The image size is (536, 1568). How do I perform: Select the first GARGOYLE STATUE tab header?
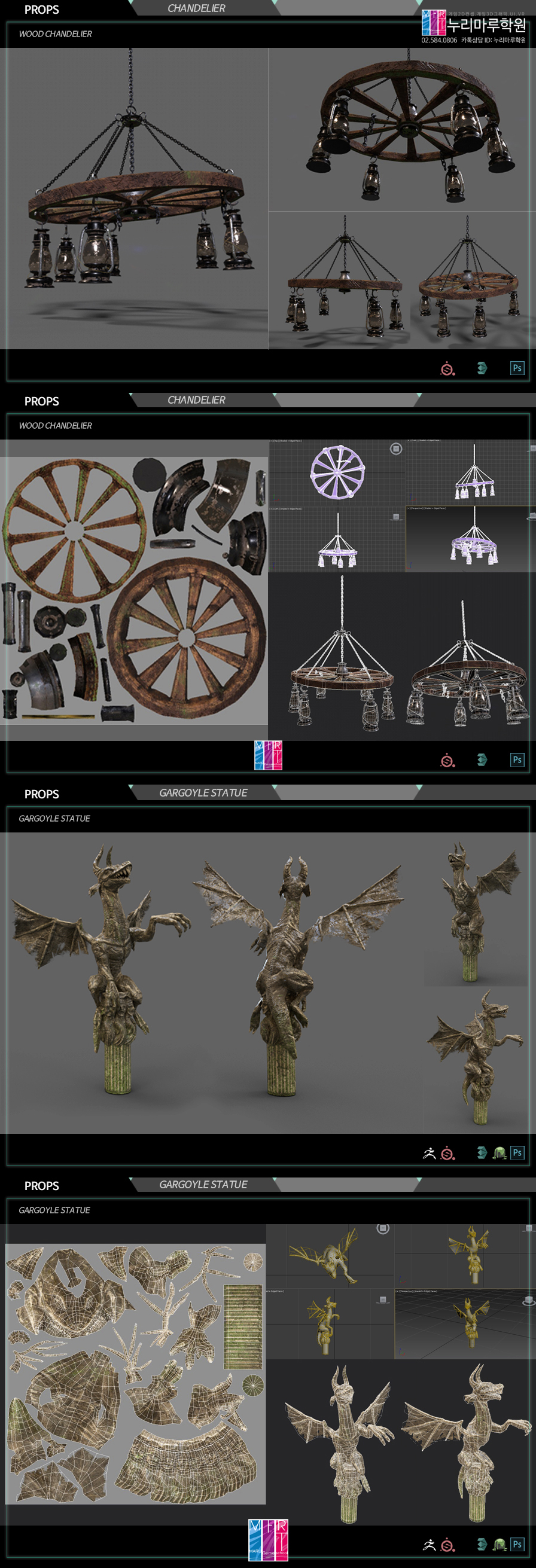tap(203, 792)
